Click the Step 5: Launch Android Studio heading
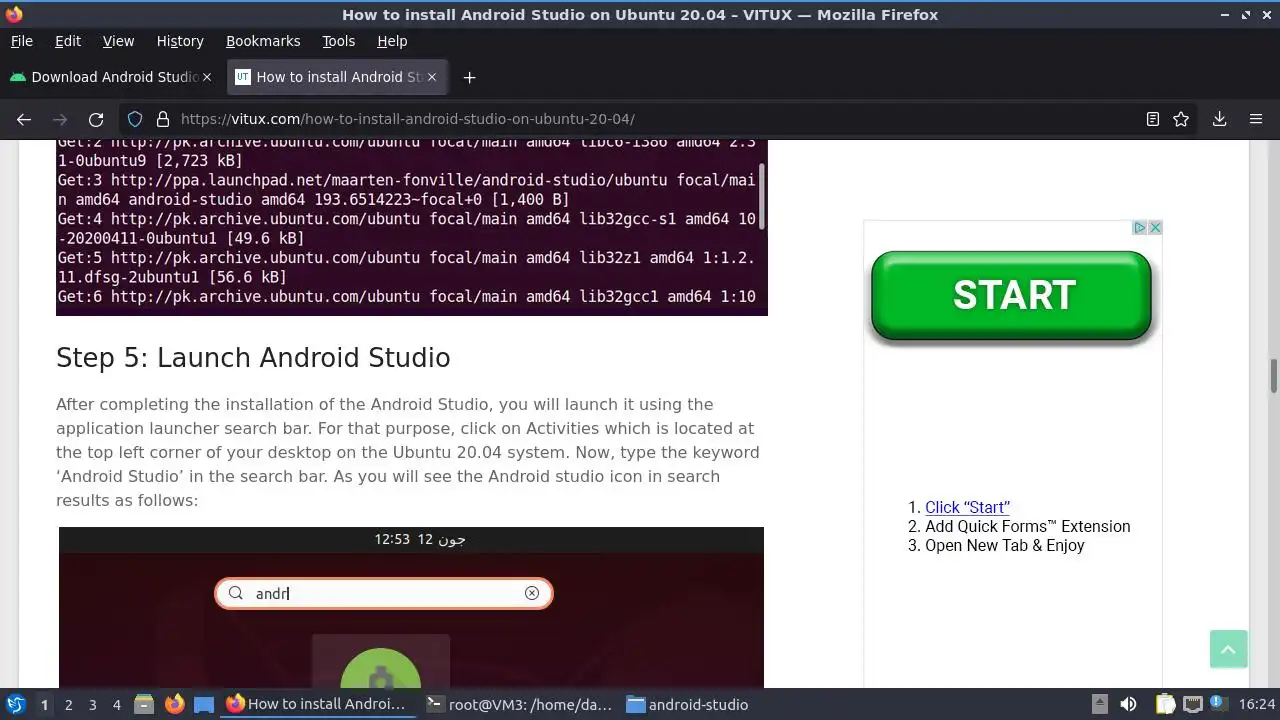The height and width of the screenshot is (720, 1280). pyautogui.click(x=253, y=358)
